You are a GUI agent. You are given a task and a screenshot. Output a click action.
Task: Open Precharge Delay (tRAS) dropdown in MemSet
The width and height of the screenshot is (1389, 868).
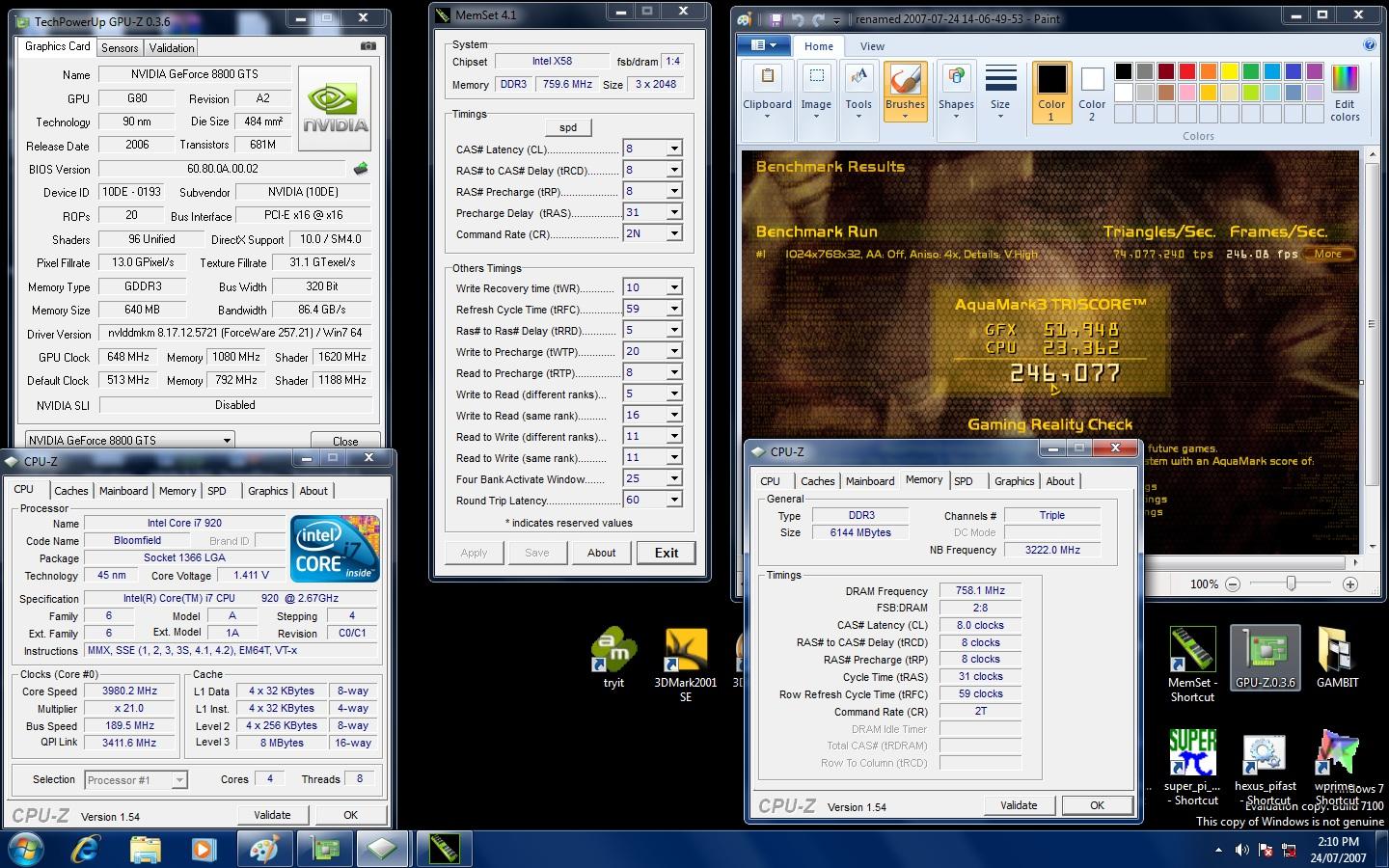[674, 212]
